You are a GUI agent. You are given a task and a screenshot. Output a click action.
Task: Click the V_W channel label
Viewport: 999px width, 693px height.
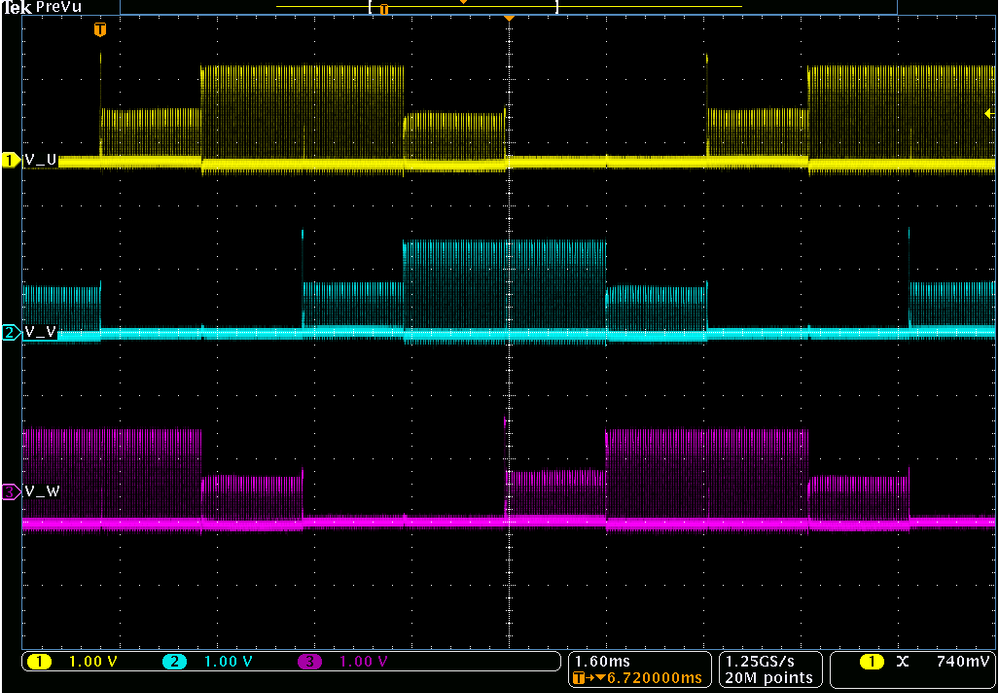(42, 492)
